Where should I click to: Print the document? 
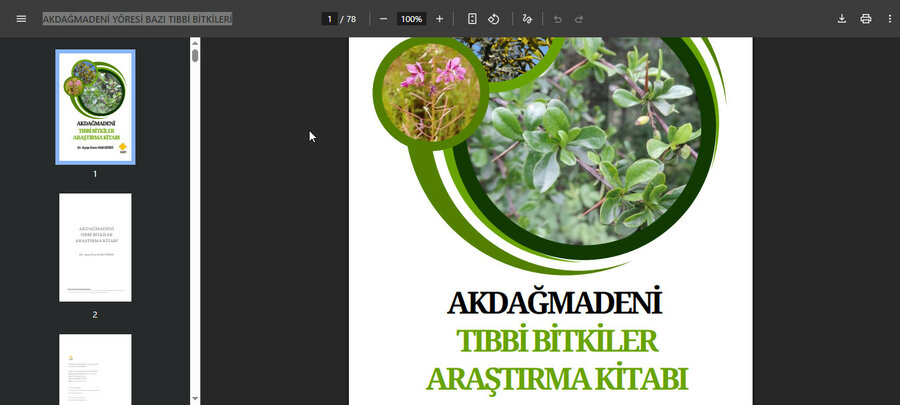click(x=866, y=19)
